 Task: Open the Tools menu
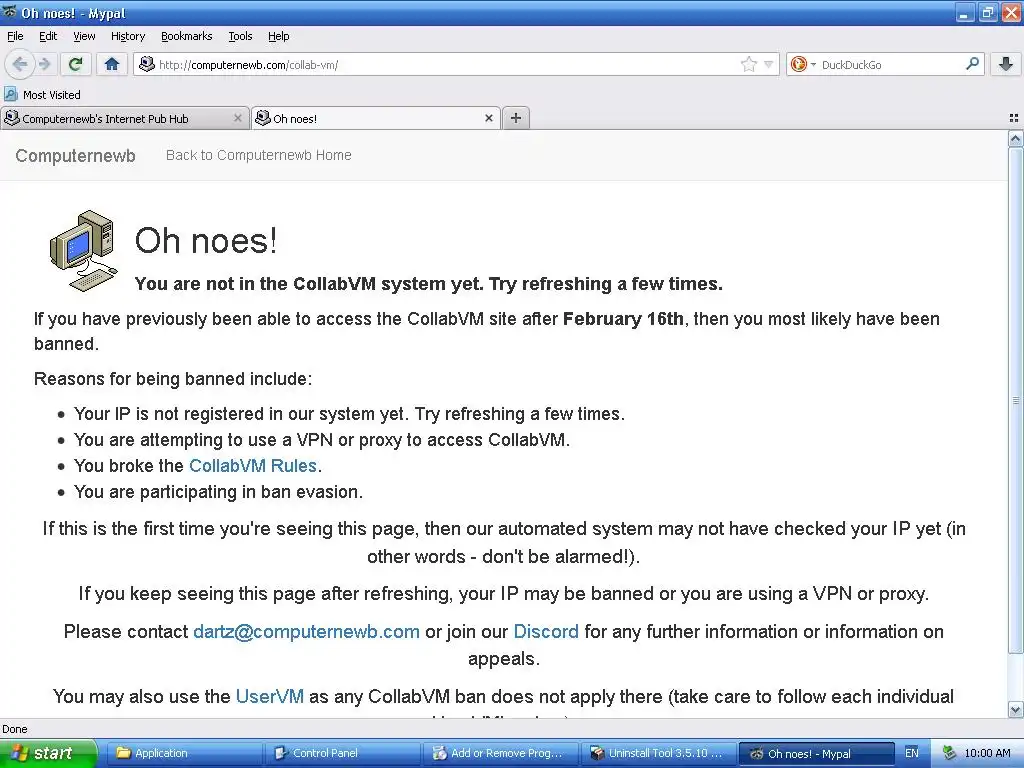pos(240,37)
